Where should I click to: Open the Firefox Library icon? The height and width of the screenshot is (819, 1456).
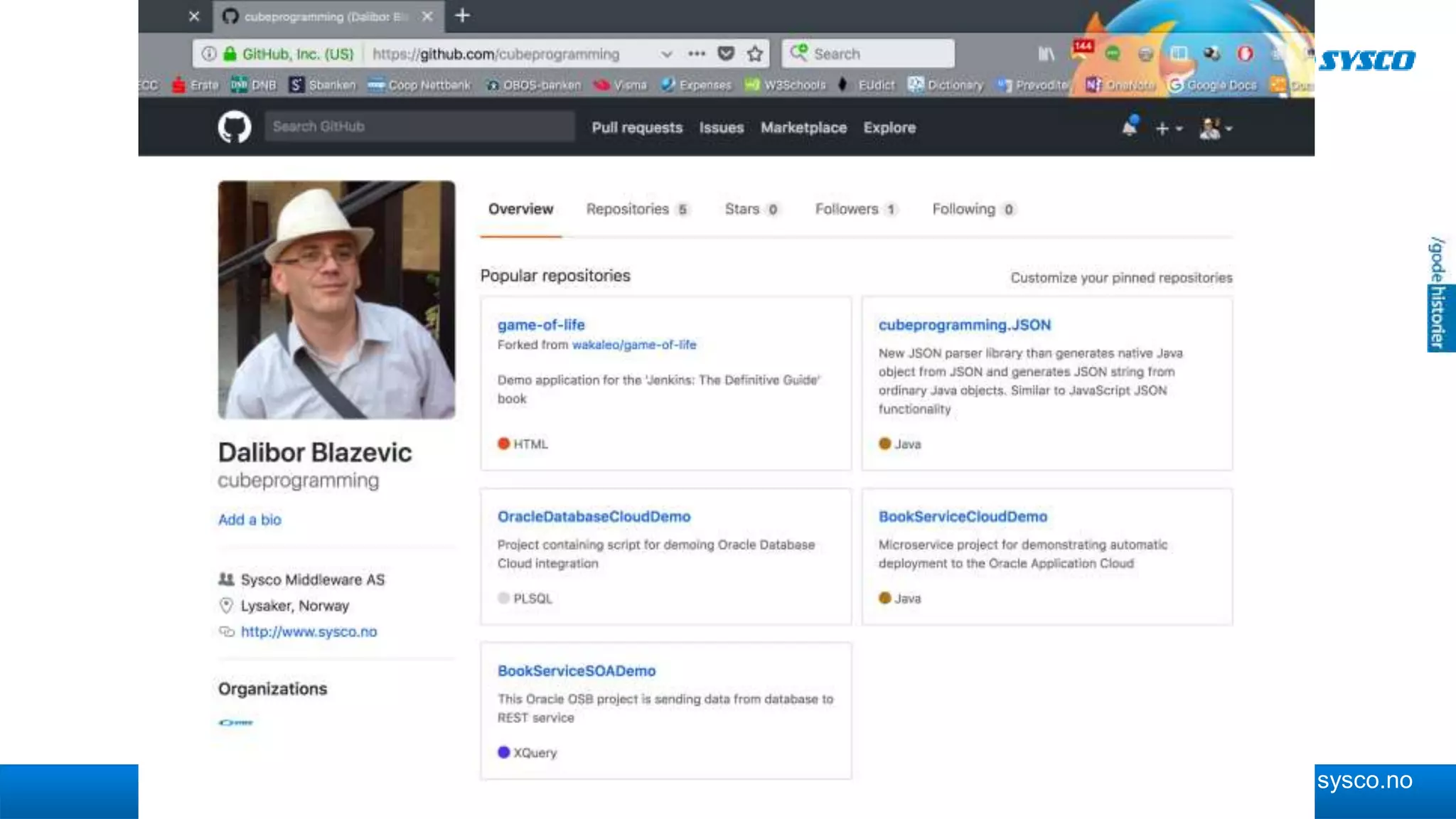pos(1046,54)
